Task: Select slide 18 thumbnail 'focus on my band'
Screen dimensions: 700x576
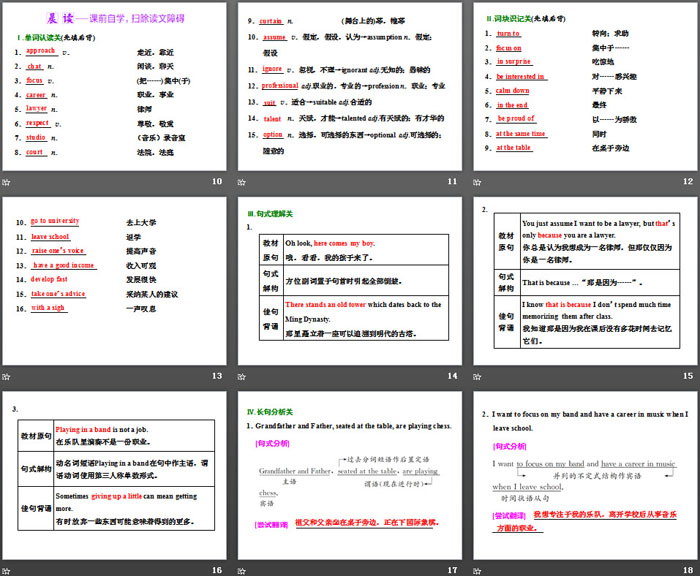Action: point(585,476)
